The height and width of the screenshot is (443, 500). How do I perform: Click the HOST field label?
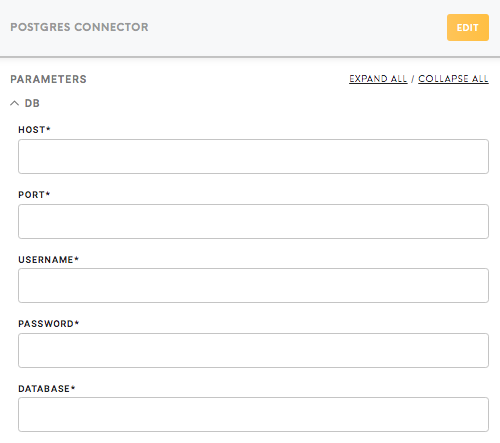(x=32, y=130)
